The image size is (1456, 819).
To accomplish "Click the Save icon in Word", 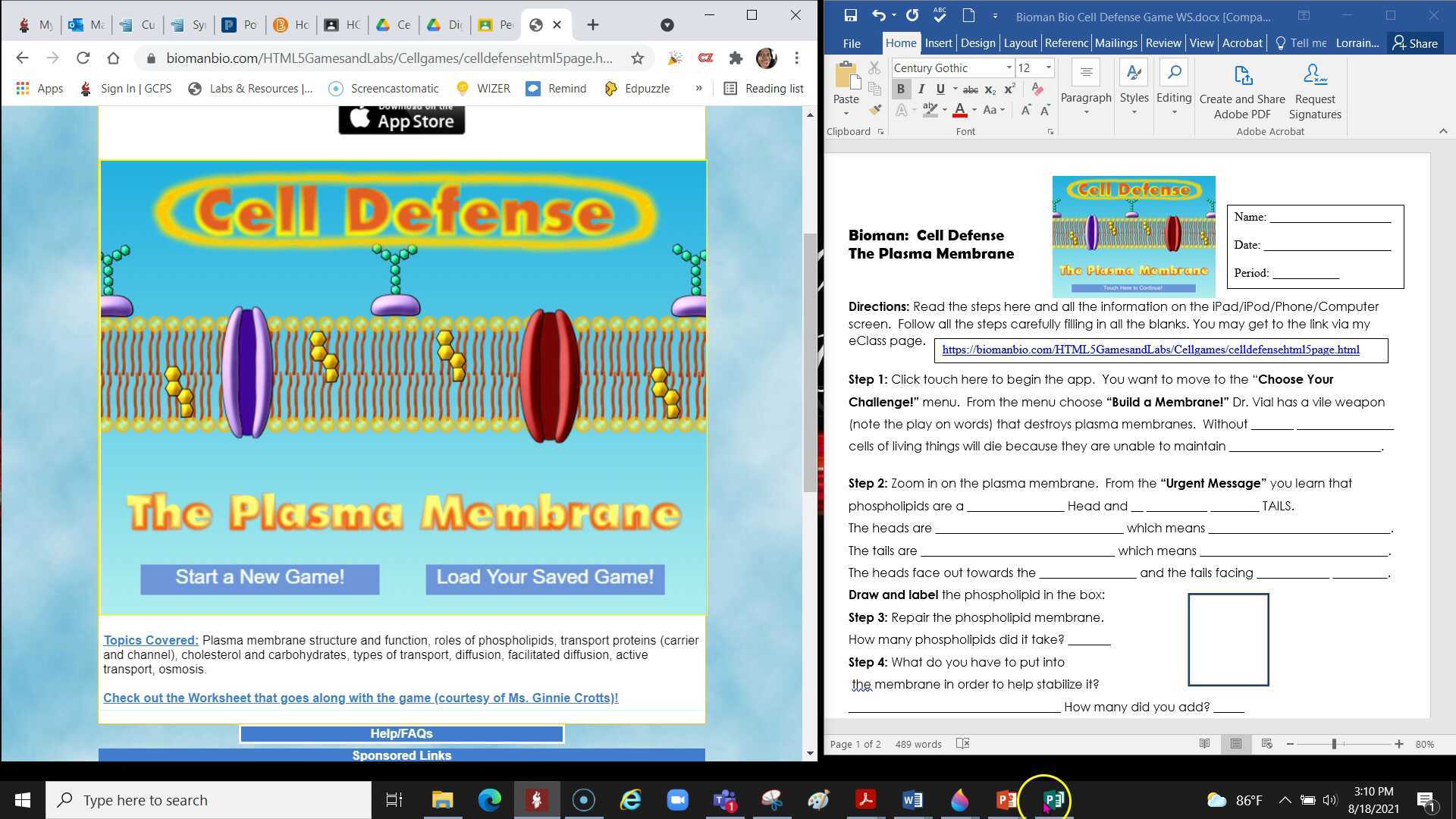I will 850,15.
